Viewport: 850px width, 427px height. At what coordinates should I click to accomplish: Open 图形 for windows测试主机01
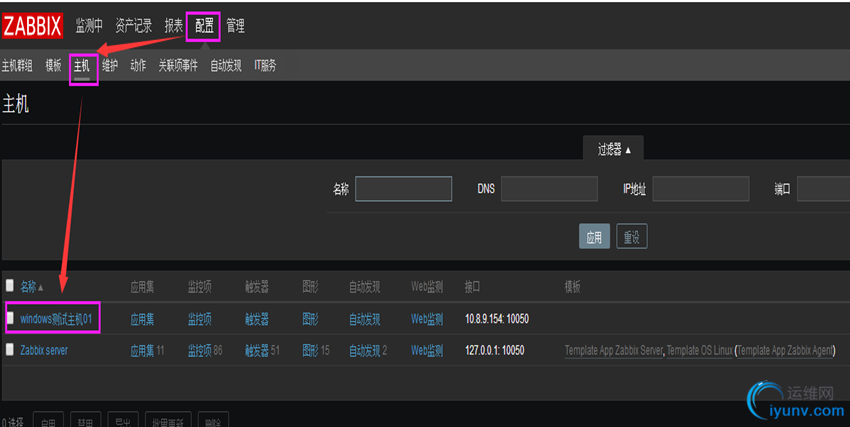[311, 319]
